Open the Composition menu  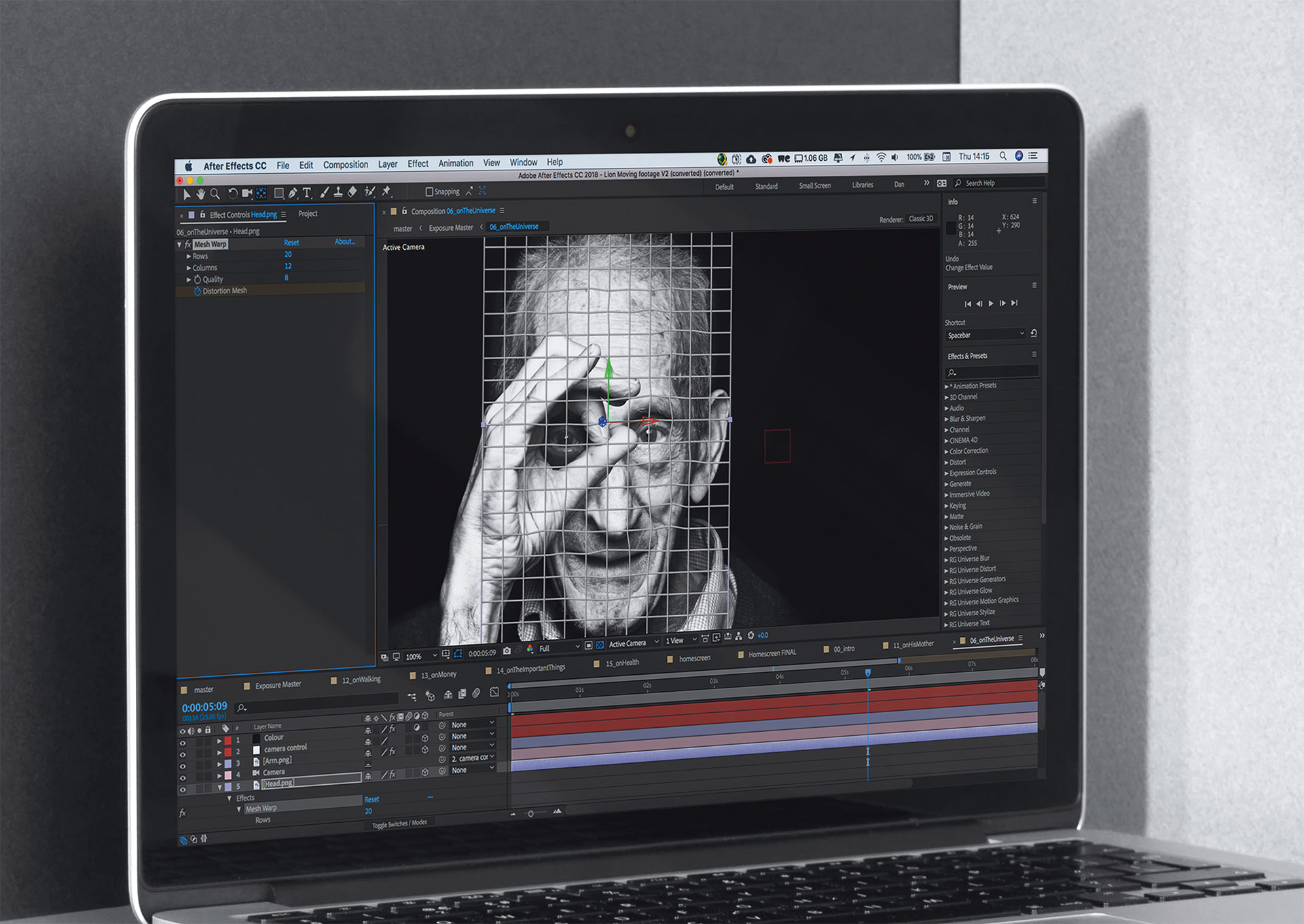tap(345, 165)
